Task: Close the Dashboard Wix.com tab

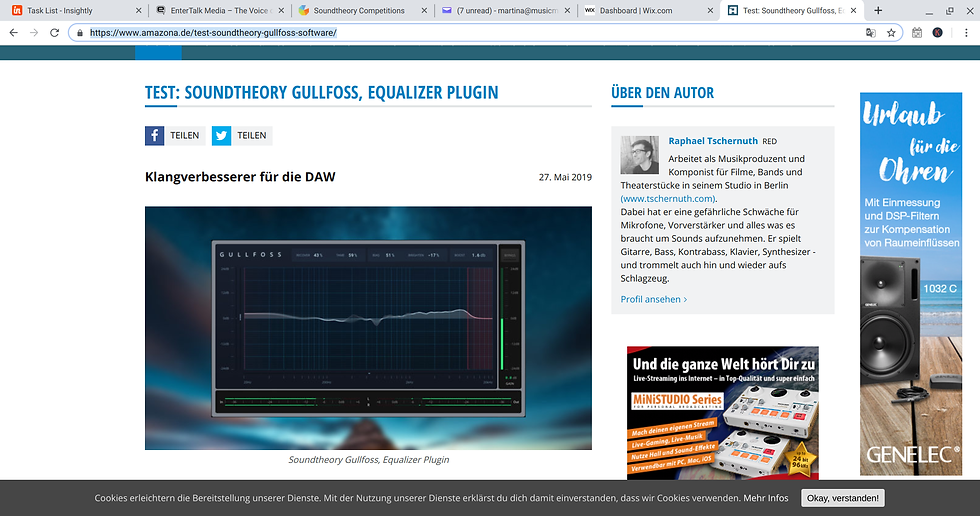Action: [710, 11]
